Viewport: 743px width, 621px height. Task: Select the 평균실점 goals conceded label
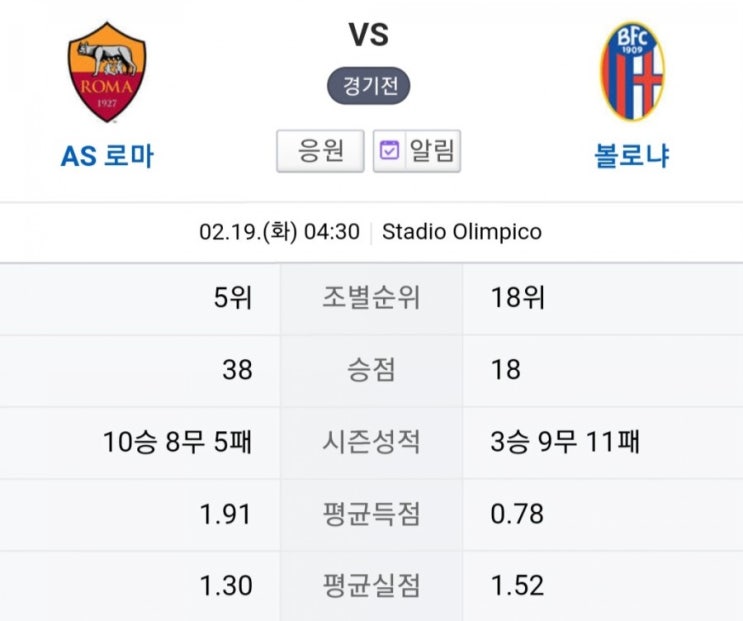(371, 585)
